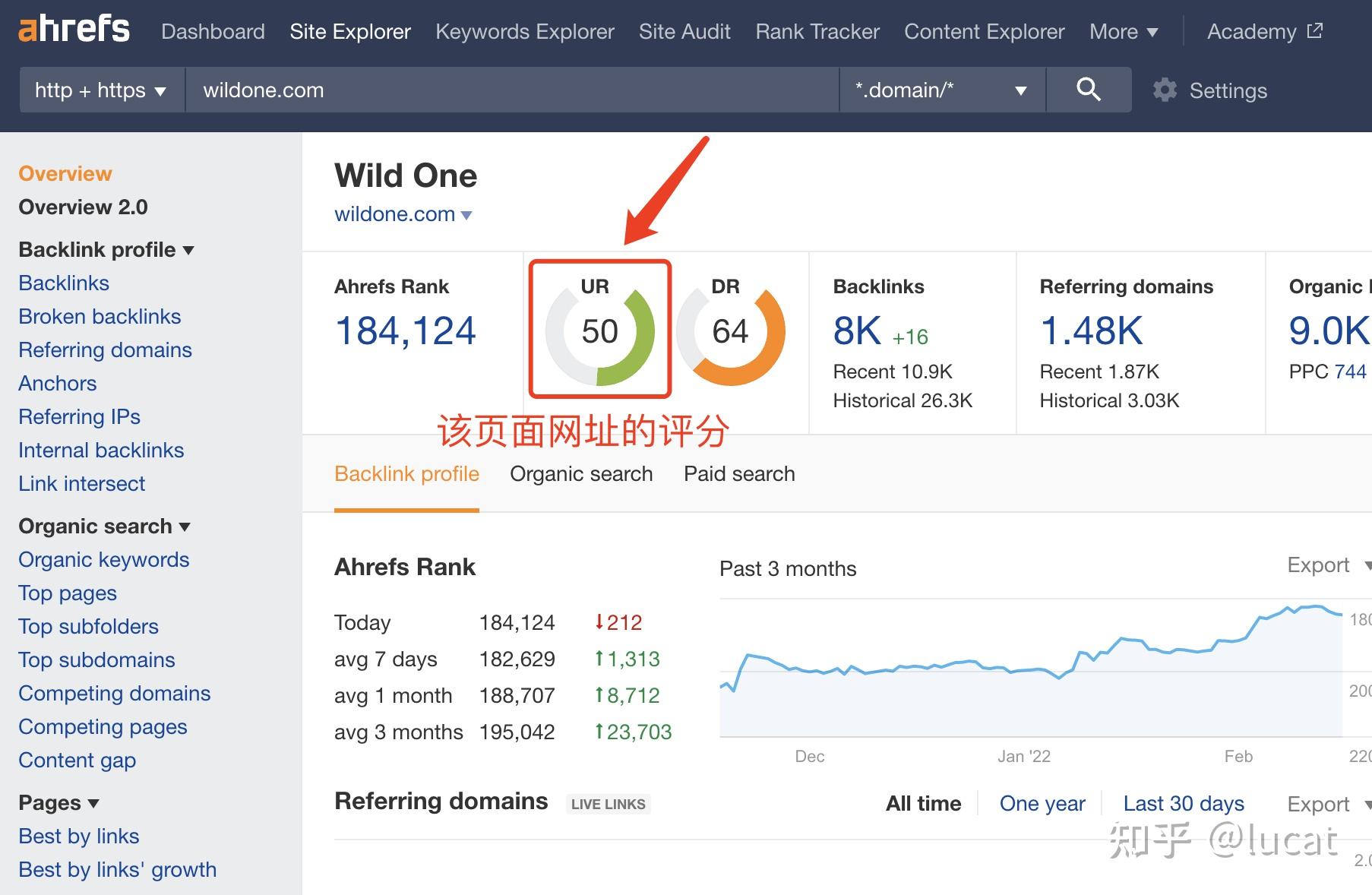Click the LIVE LINKS badge
The width and height of the screenshot is (1372, 895).
(x=608, y=804)
